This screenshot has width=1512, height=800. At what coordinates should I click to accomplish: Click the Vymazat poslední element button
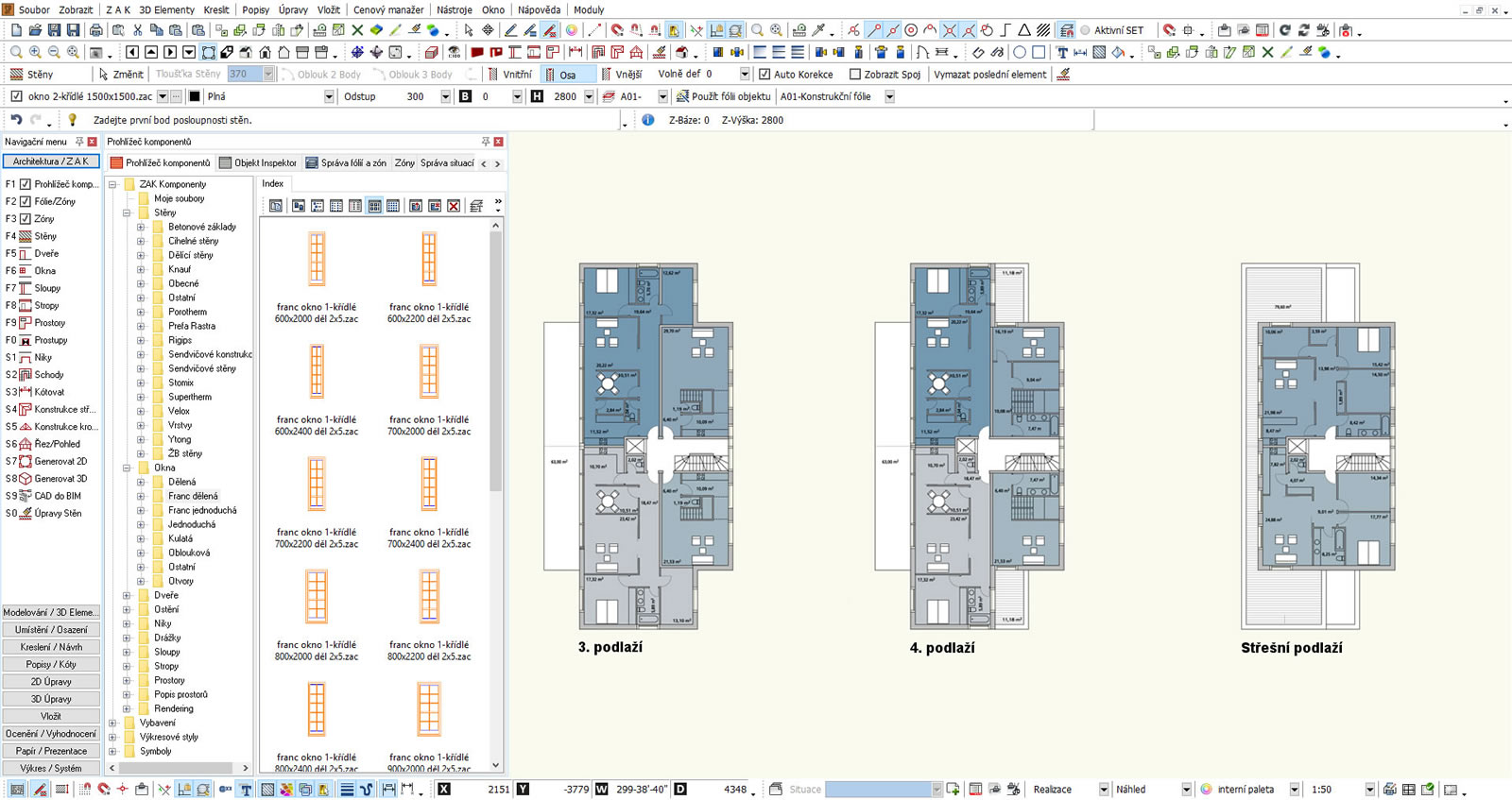[x=989, y=75]
